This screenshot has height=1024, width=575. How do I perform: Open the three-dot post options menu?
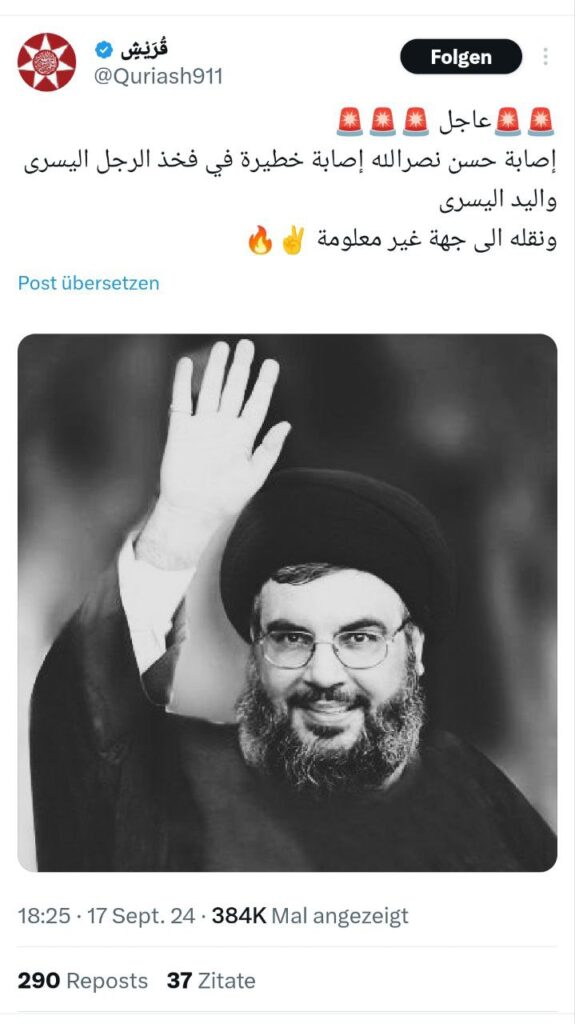coord(545,57)
